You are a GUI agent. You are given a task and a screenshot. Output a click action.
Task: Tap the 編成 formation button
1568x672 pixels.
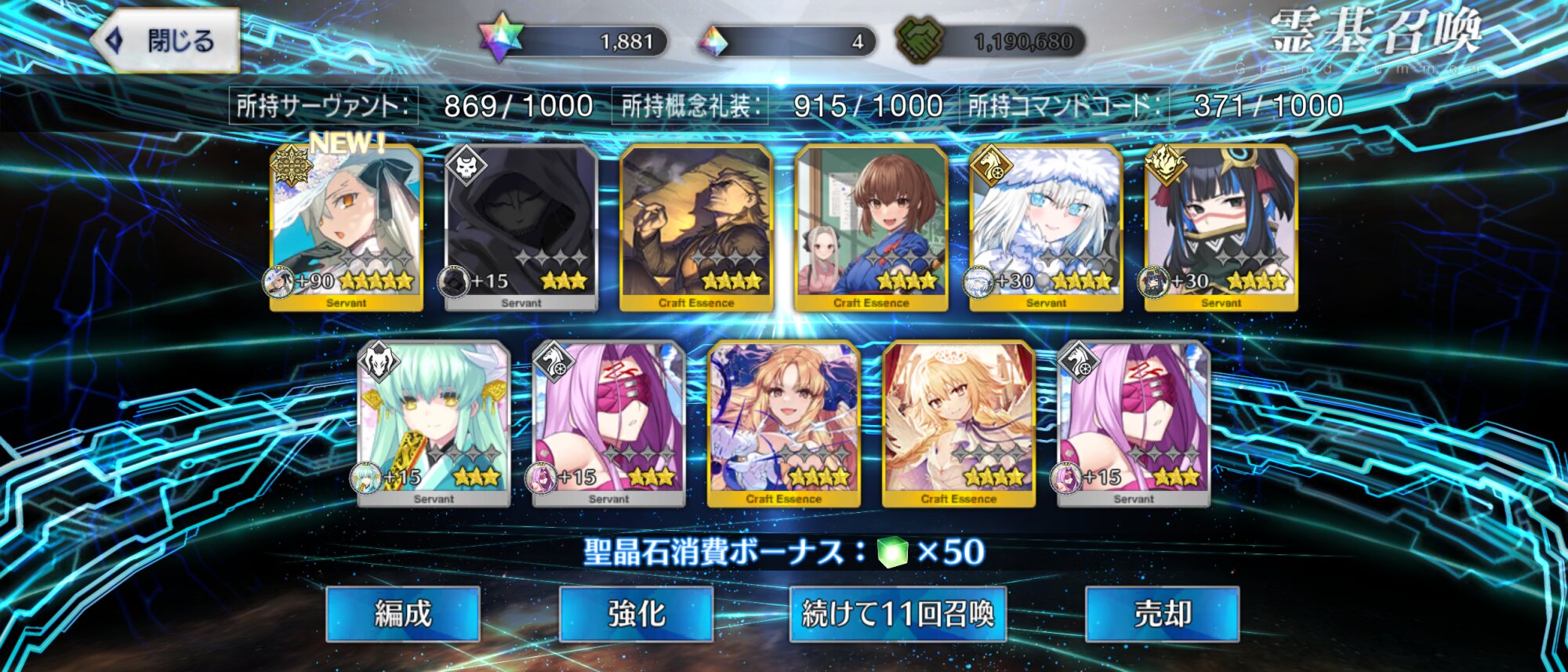[403, 614]
